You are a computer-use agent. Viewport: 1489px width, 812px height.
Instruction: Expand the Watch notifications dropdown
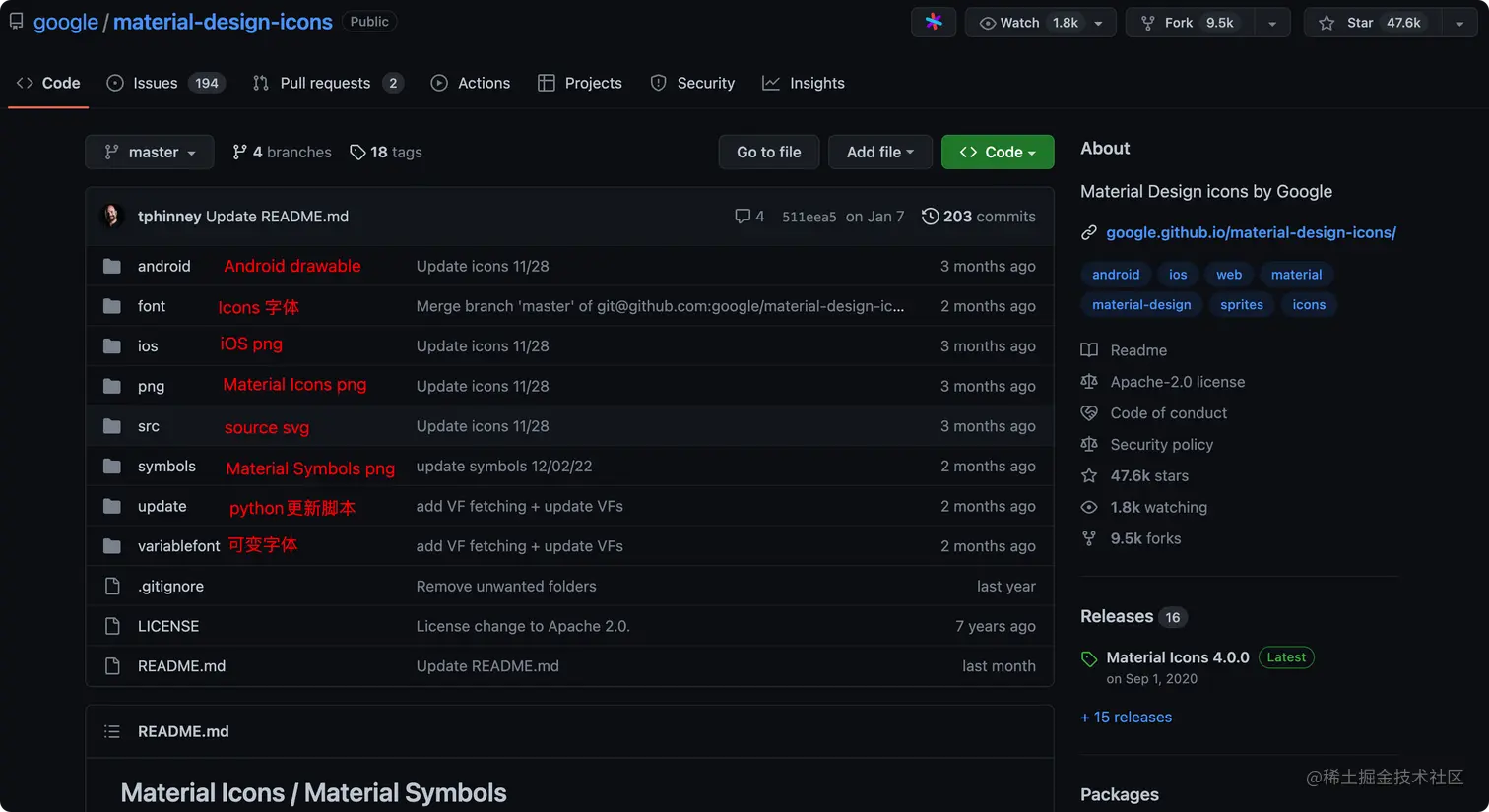coord(1040,22)
